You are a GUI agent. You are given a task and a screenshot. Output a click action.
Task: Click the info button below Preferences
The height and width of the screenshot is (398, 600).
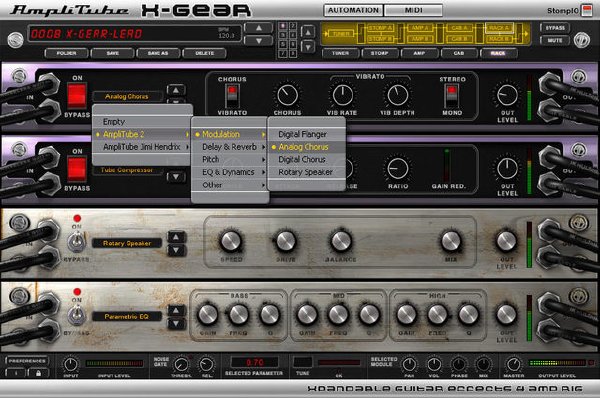16,373
